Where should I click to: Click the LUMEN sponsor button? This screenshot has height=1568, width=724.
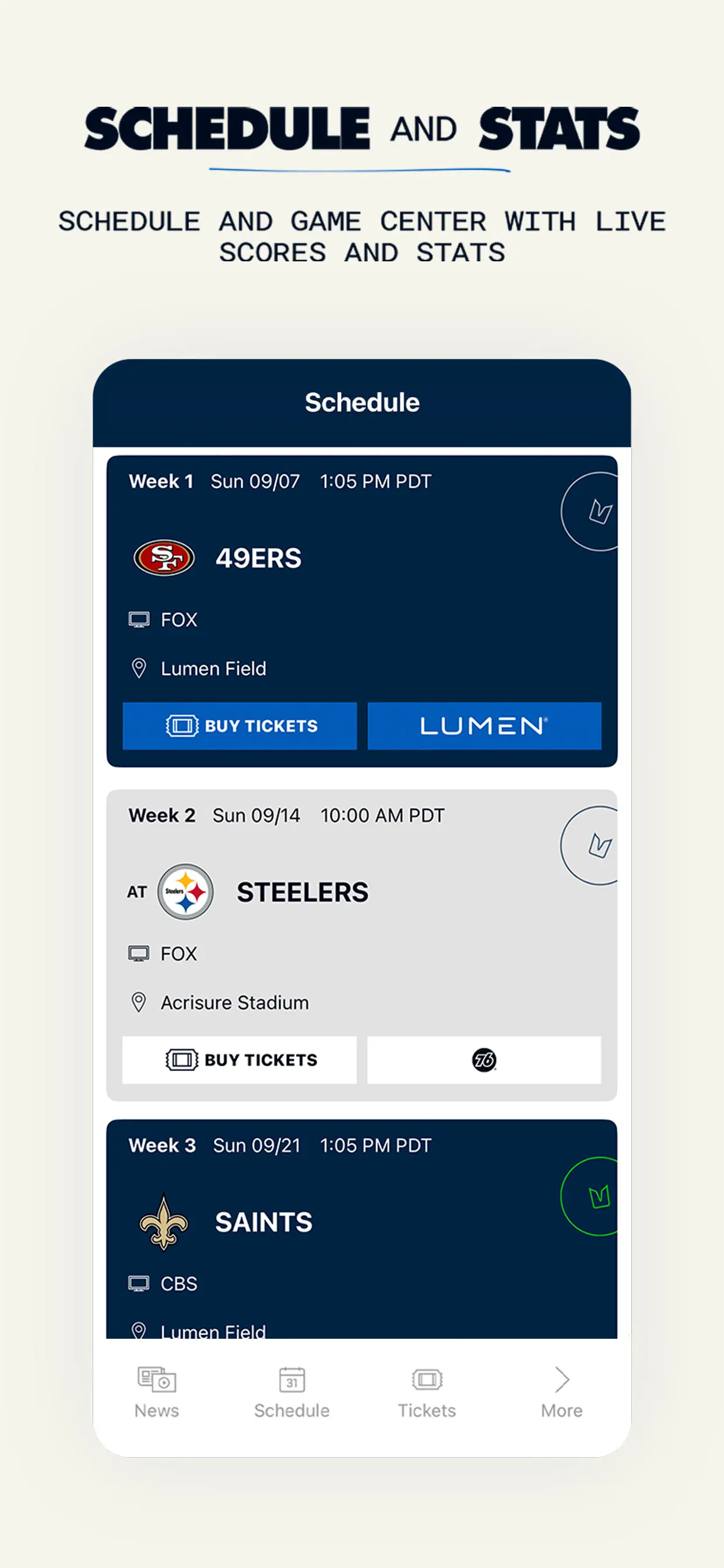[x=485, y=726]
